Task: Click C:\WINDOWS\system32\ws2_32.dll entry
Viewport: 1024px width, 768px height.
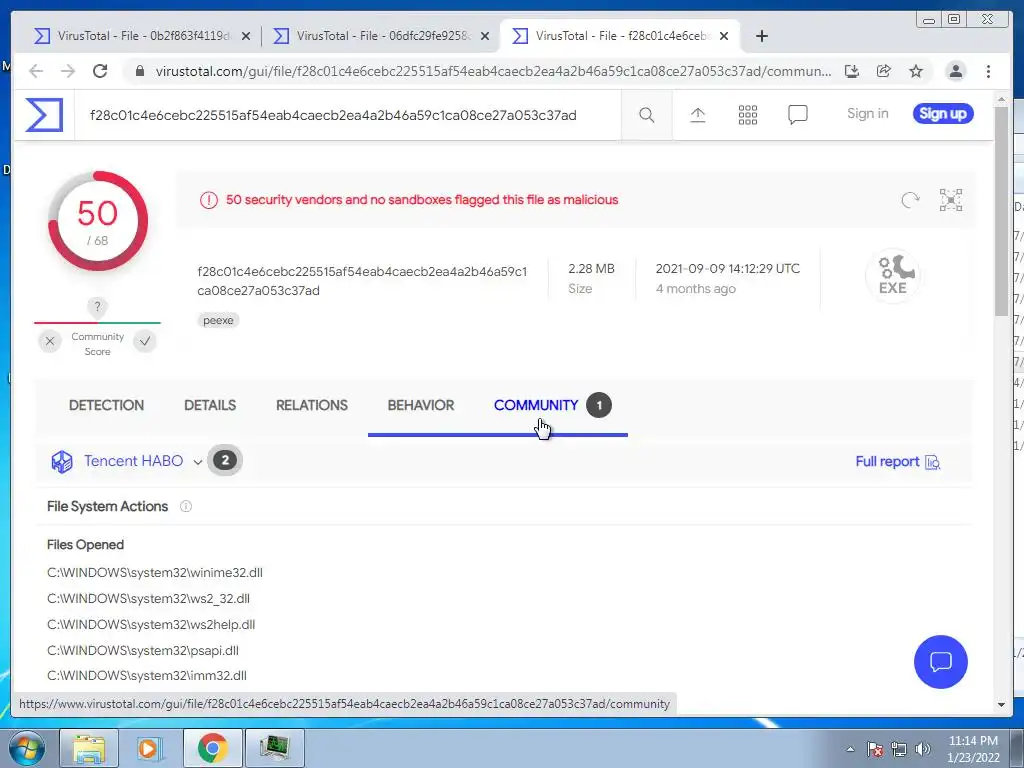Action: [148, 598]
